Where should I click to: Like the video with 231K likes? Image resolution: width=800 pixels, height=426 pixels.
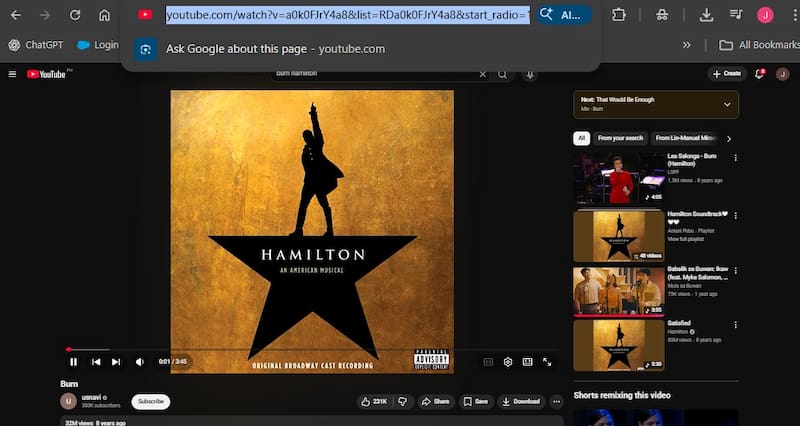[374, 402]
